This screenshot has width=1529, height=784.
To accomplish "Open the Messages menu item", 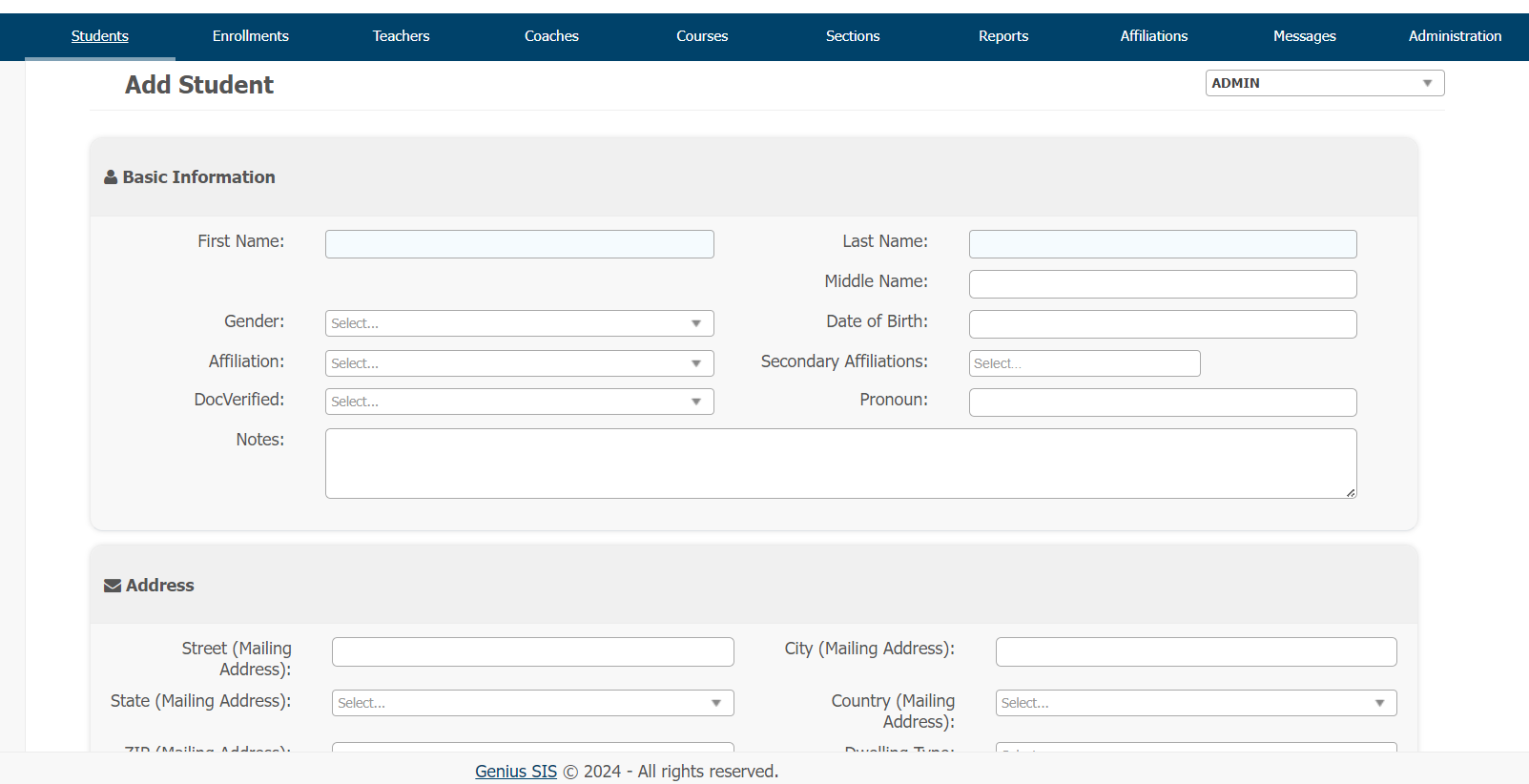I will [x=1304, y=36].
